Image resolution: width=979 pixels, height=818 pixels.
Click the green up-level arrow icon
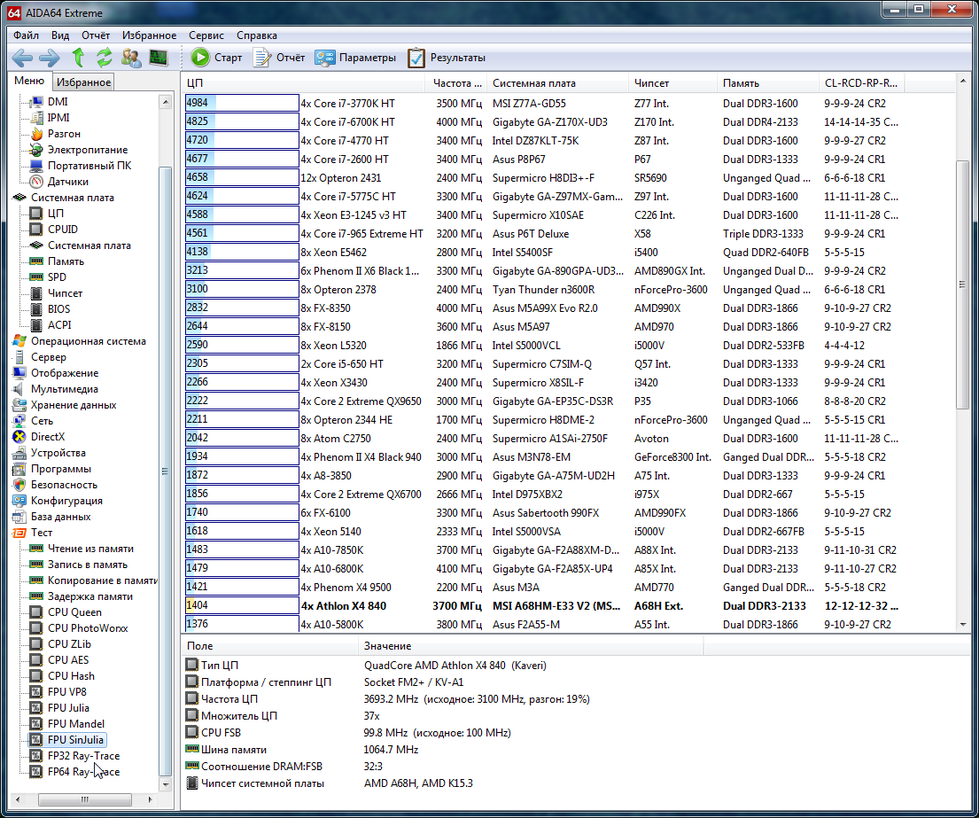coord(78,58)
